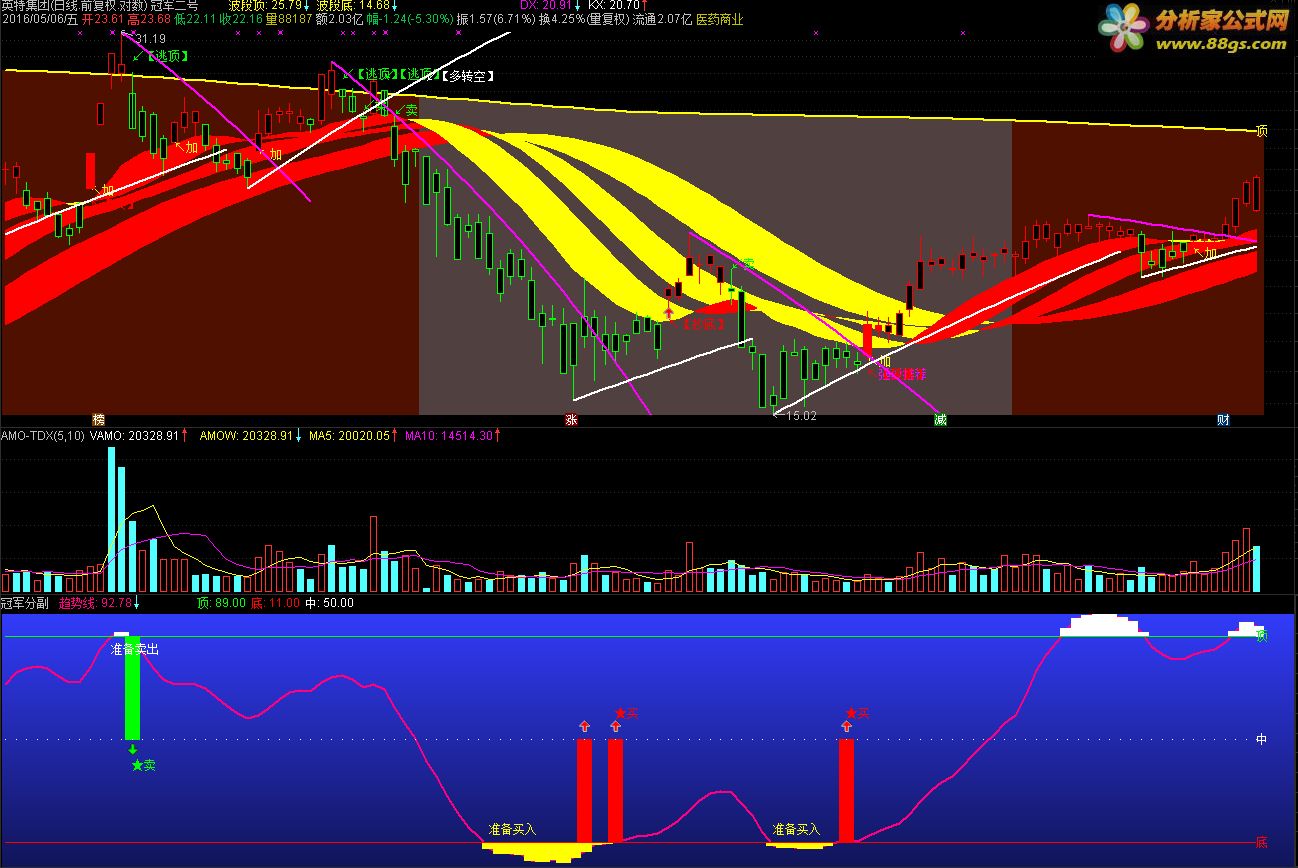Screen dimensions: 1298x868
Task: Click the 中 axis label in the sub-indicator
Action: tap(1262, 740)
